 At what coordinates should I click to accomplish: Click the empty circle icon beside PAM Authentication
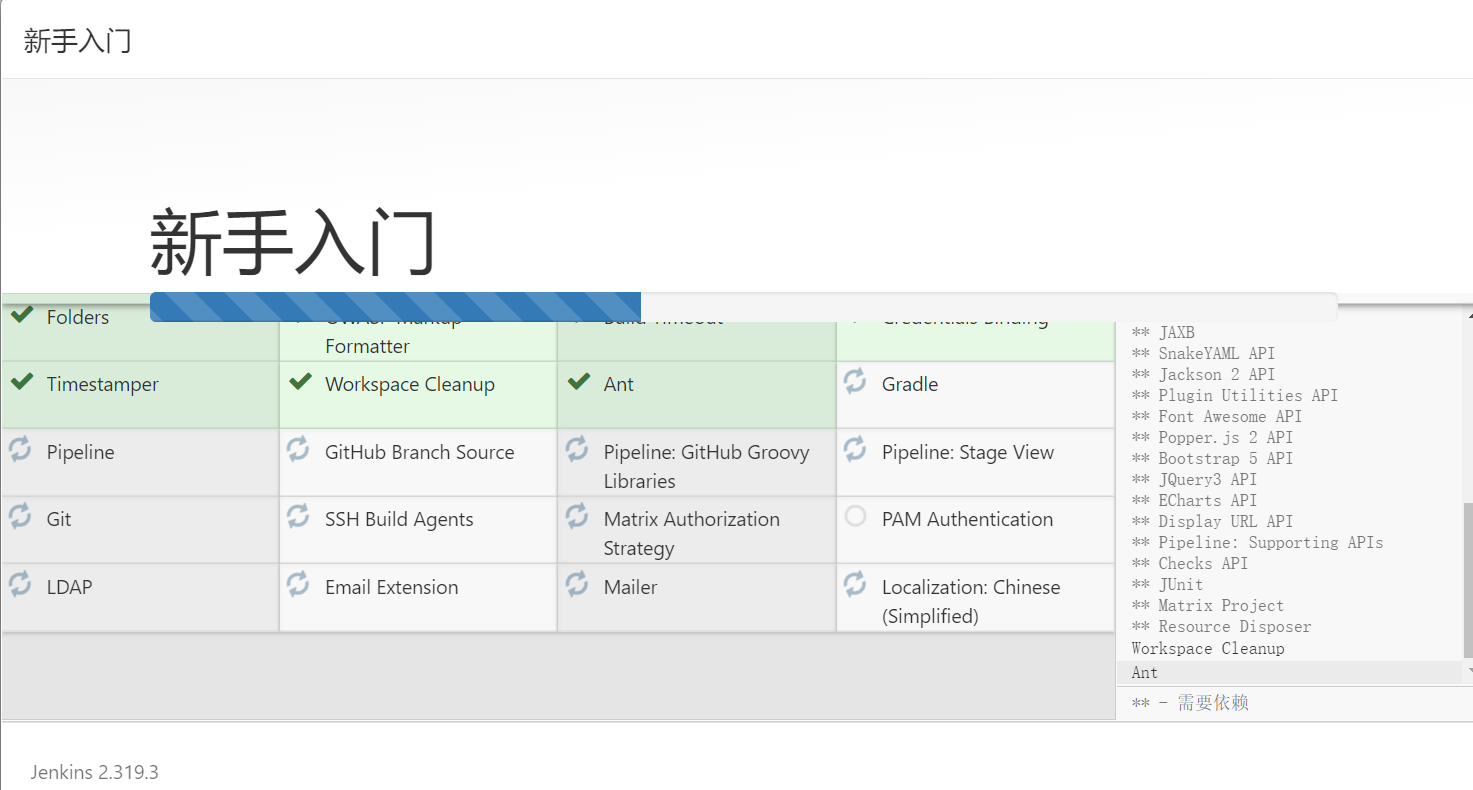(x=855, y=516)
